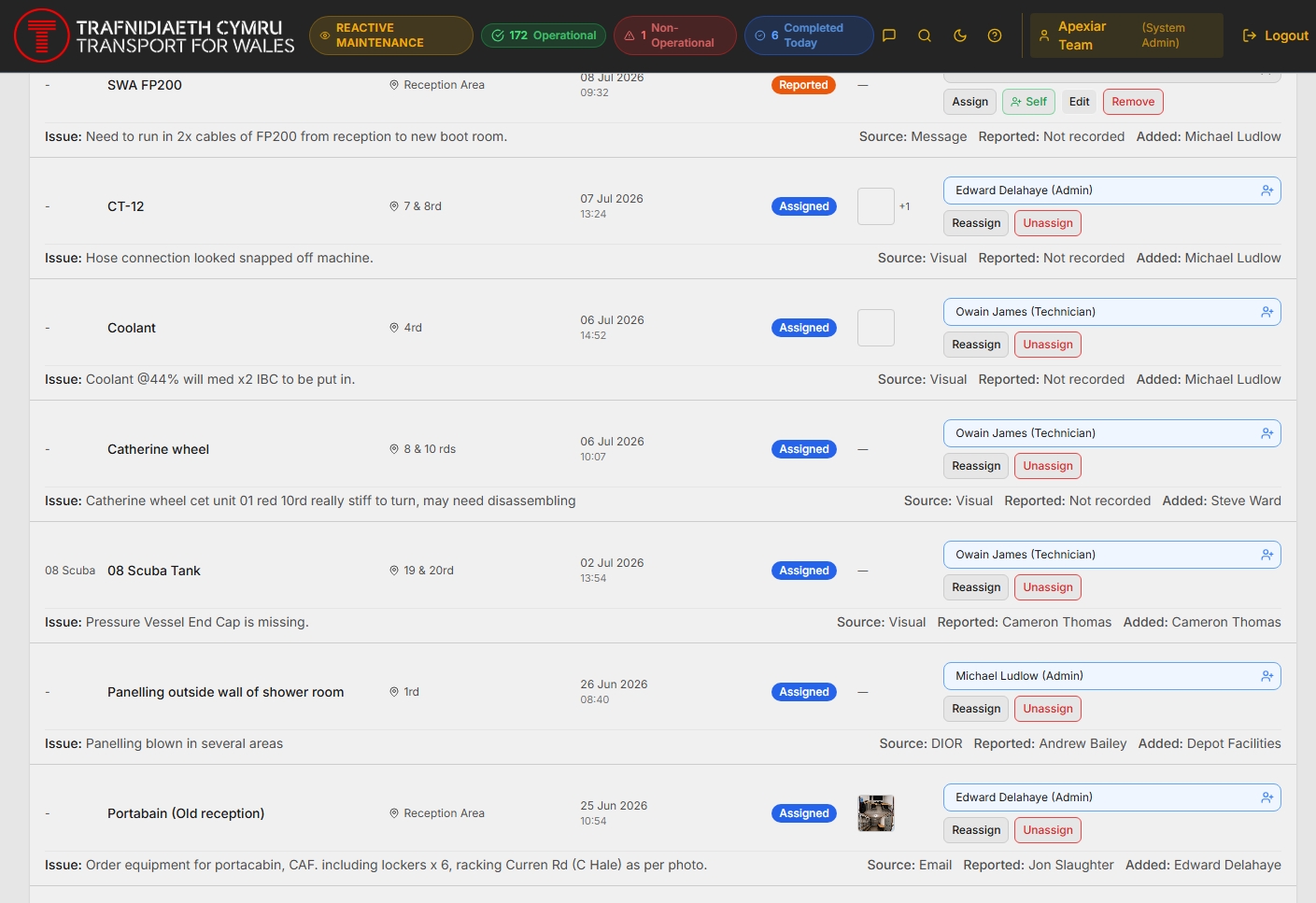1316x903 pixels.
Task: Click Reassign on the Catherine wheel row
Action: tap(976, 466)
